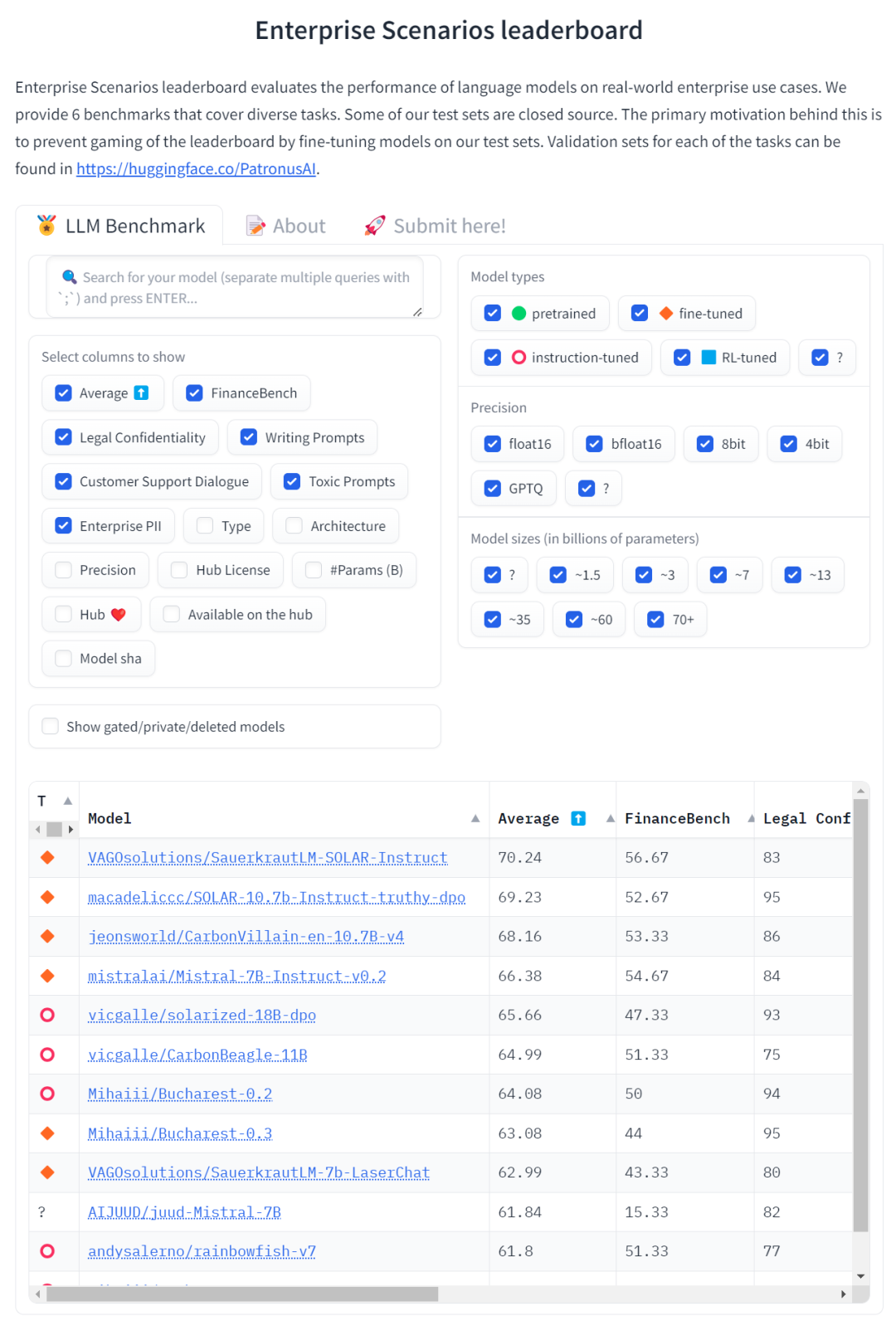The height and width of the screenshot is (1321, 896).
Task: Open mistralai/Mistral-7B-Instruct-v0.2 model link
Action: 236,976
